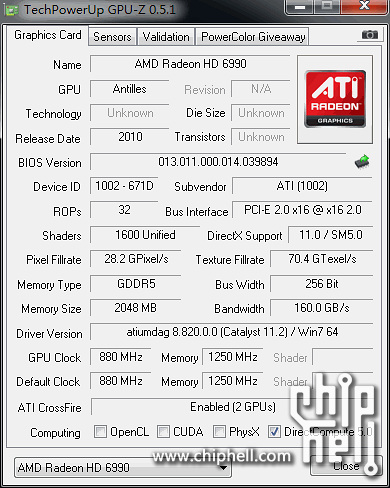Click the Name field showing AMD Radeon
The height and width of the screenshot is (488, 390).
click(x=190, y=64)
